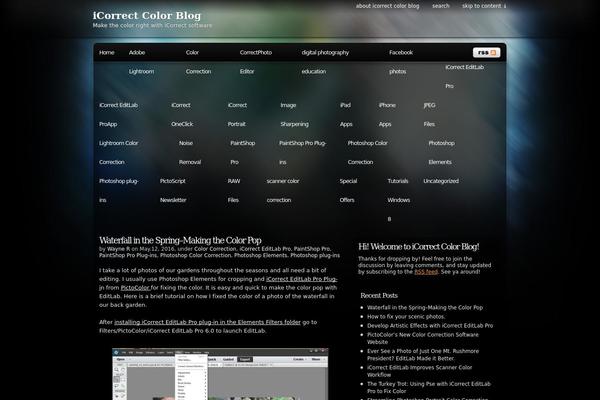The height and width of the screenshot is (400, 600).
Task: Open recent post 'Ever See a Photo of Just One Mt. Rushmore'
Action: pyautogui.click(x=423, y=355)
